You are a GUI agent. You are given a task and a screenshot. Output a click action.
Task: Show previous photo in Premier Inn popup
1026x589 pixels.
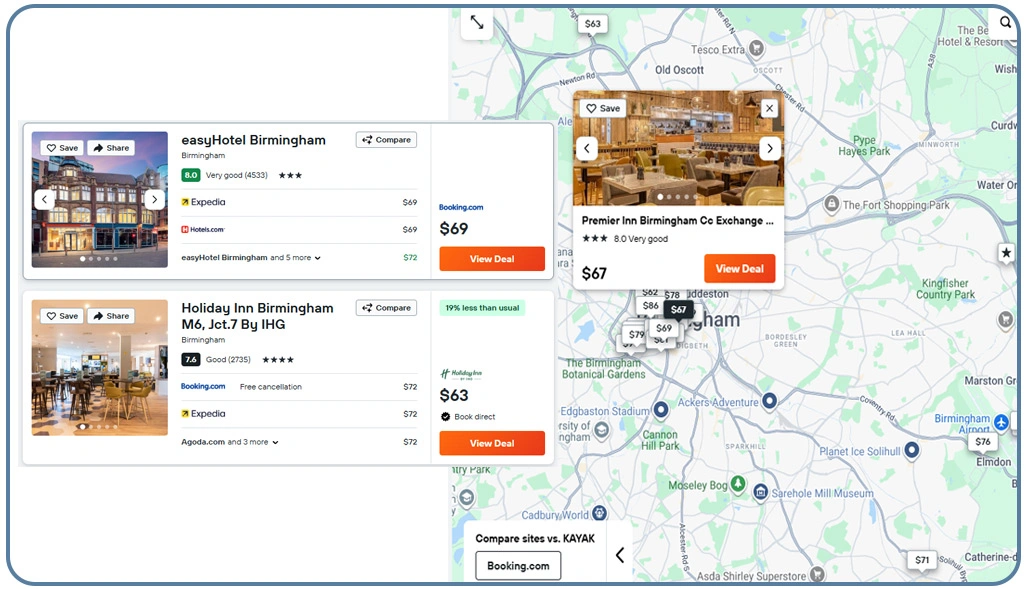coord(588,149)
